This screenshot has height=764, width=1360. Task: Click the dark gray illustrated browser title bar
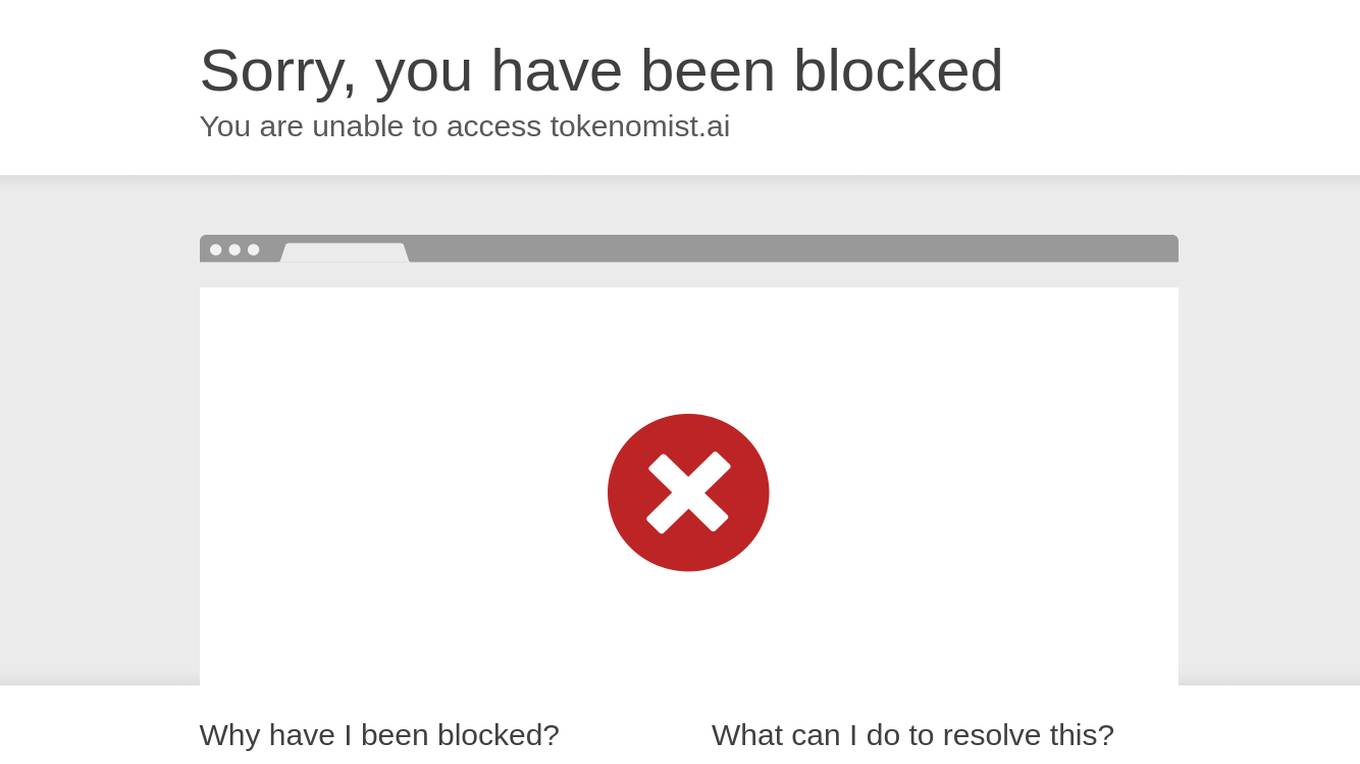click(689, 248)
